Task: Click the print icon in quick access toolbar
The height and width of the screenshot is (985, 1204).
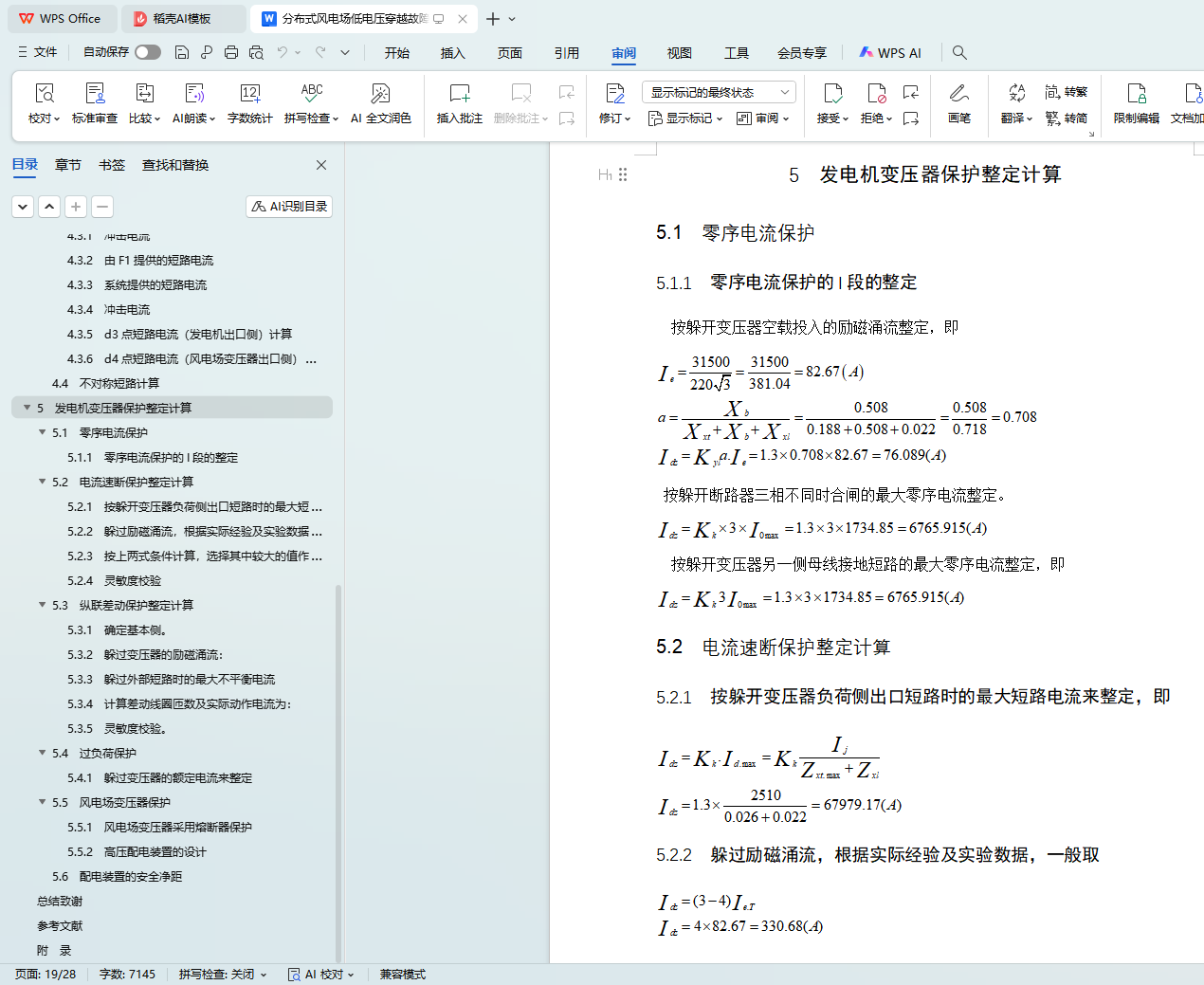Action: [x=231, y=52]
